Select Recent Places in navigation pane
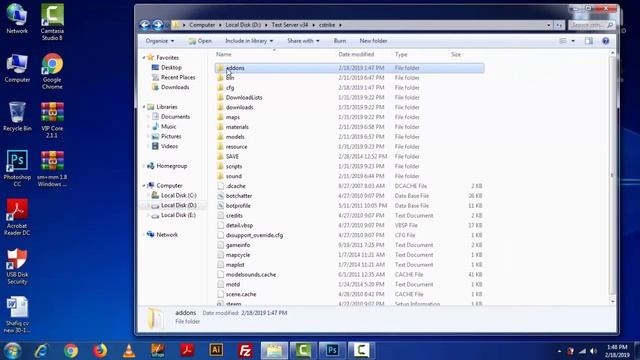This screenshot has height=360, width=640. click(x=178, y=78)
